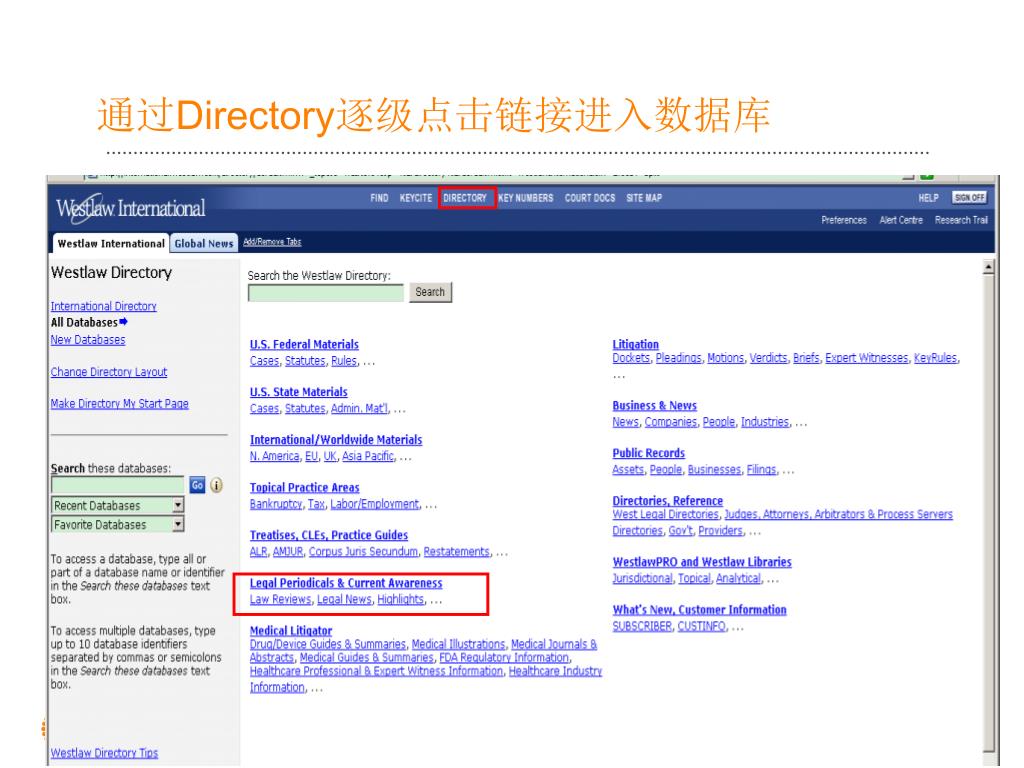Open the Restatements link
The height and width of the screenshot is (768, 1024).
click(456, 552)
